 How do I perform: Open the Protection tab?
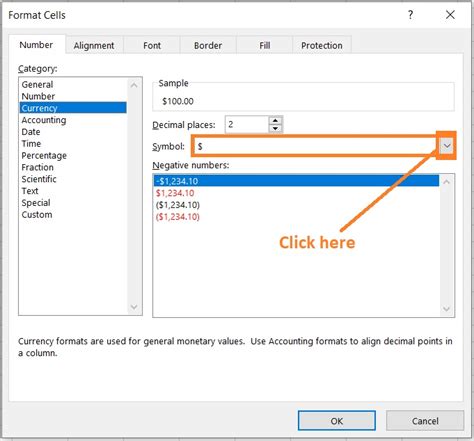(x=322, y=45)
